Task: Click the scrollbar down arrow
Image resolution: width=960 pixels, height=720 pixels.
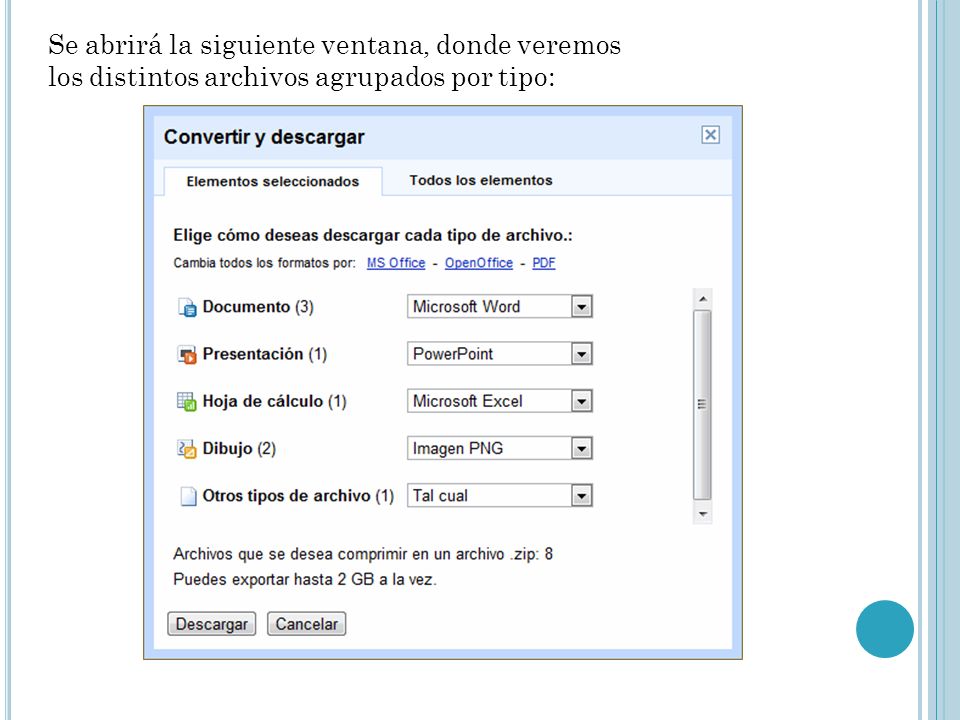Action: coord(702,514)
